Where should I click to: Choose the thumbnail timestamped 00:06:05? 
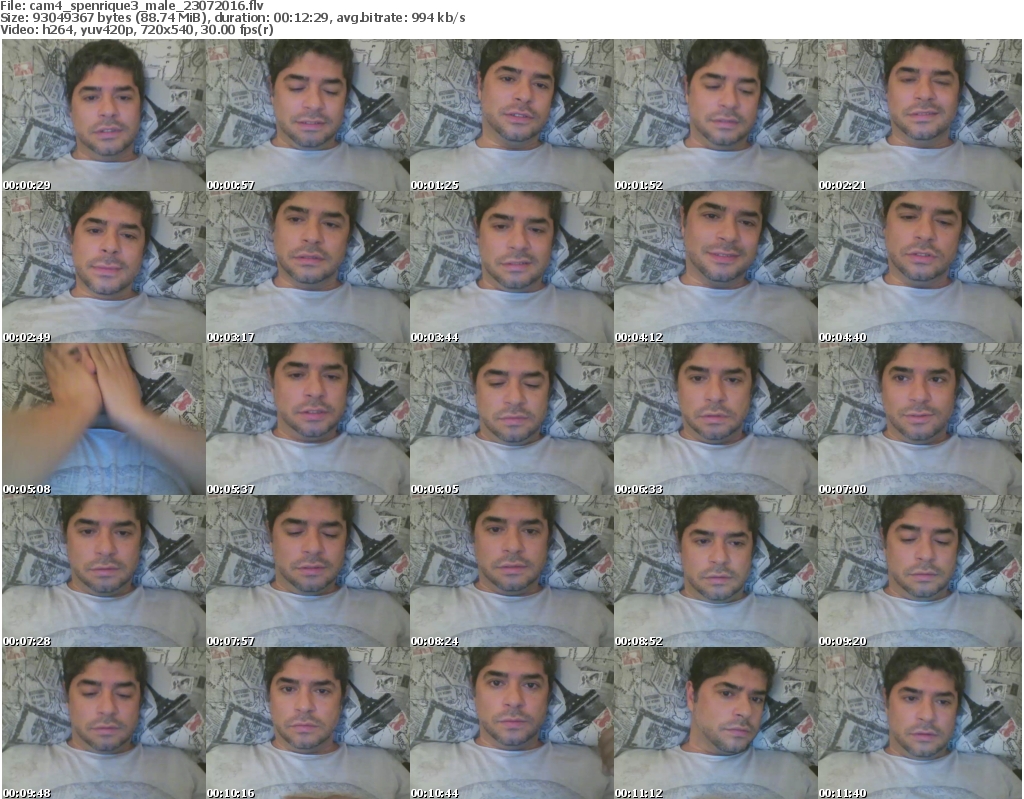[511, 419]
